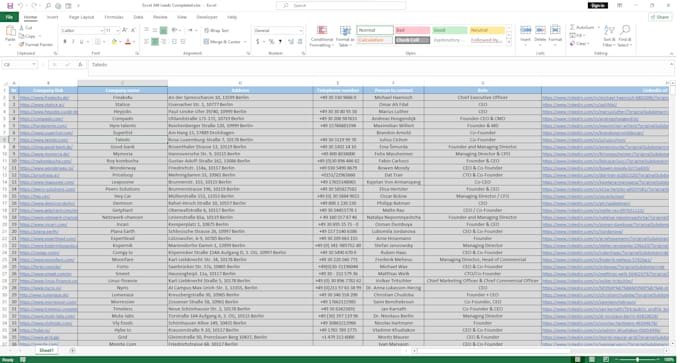Viewport: 680px width, 363px height.
Task: Switch to the Insert tab
Action: click(x=52, y=17)
